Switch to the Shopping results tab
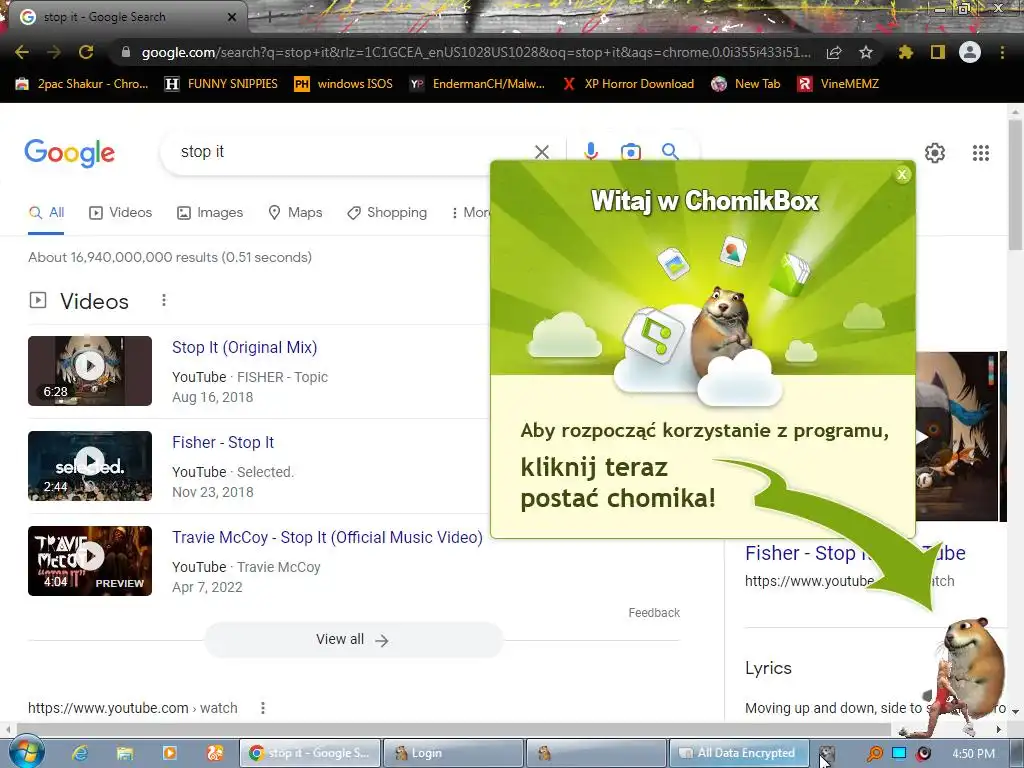This screenshot has width=1024, height=768. point(387,212)
